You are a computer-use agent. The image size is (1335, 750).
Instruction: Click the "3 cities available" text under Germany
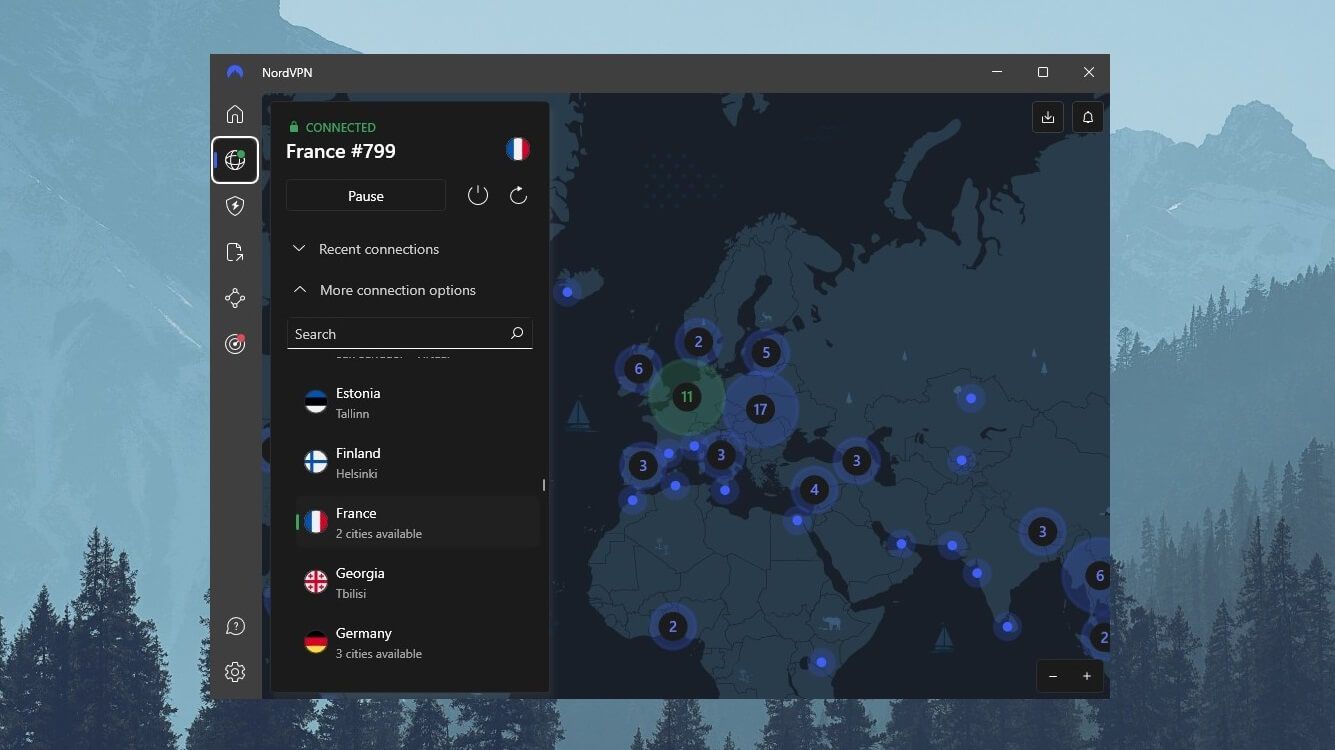pos(379,654)
